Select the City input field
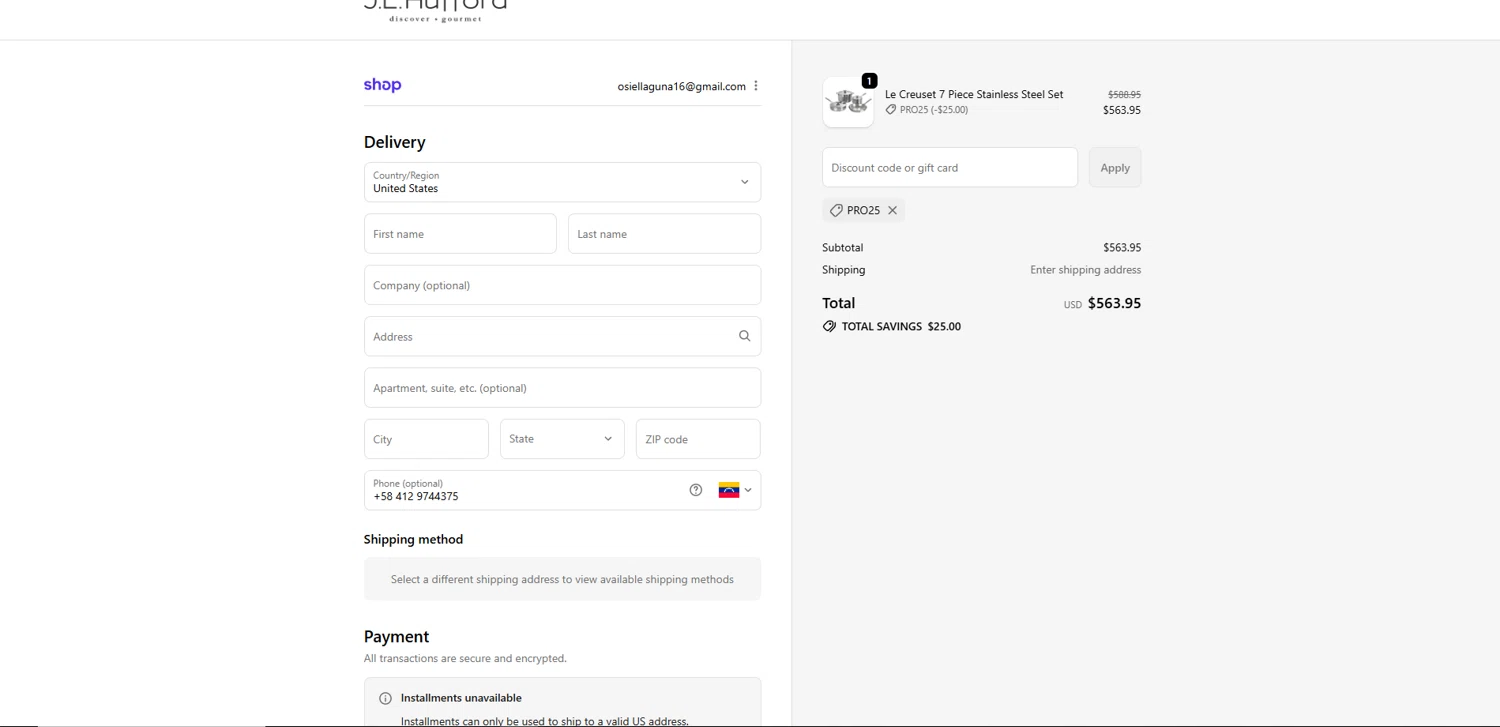1500x727 pixels. (426, 439)
